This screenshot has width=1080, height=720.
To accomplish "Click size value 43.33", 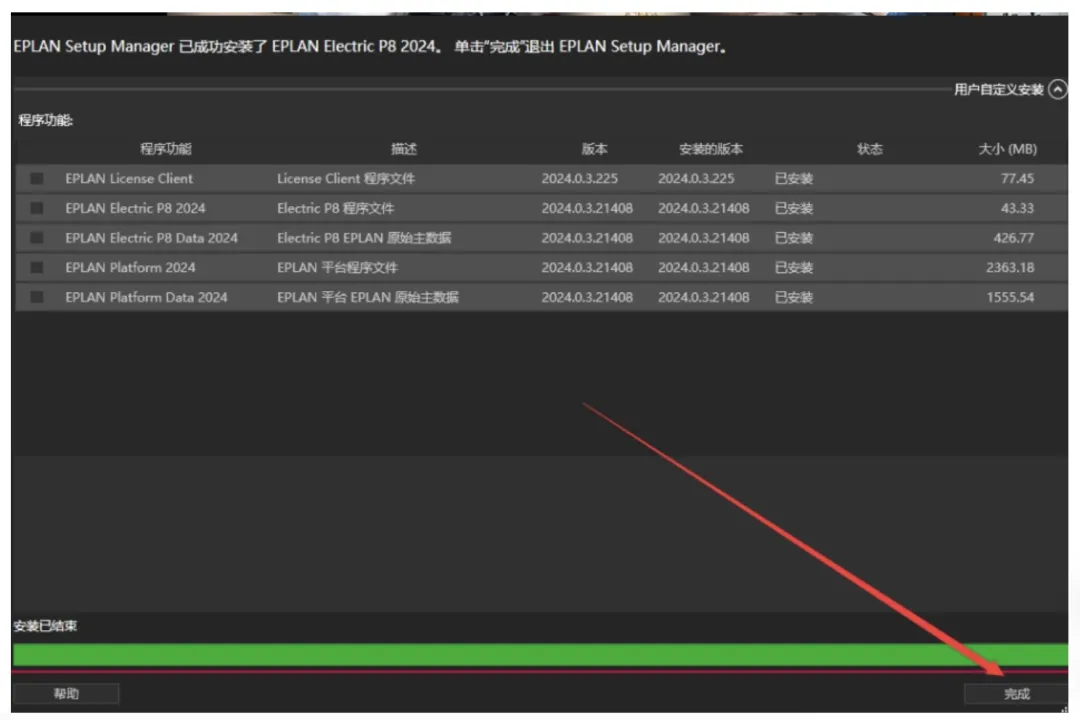I will tap(1017, 208).
